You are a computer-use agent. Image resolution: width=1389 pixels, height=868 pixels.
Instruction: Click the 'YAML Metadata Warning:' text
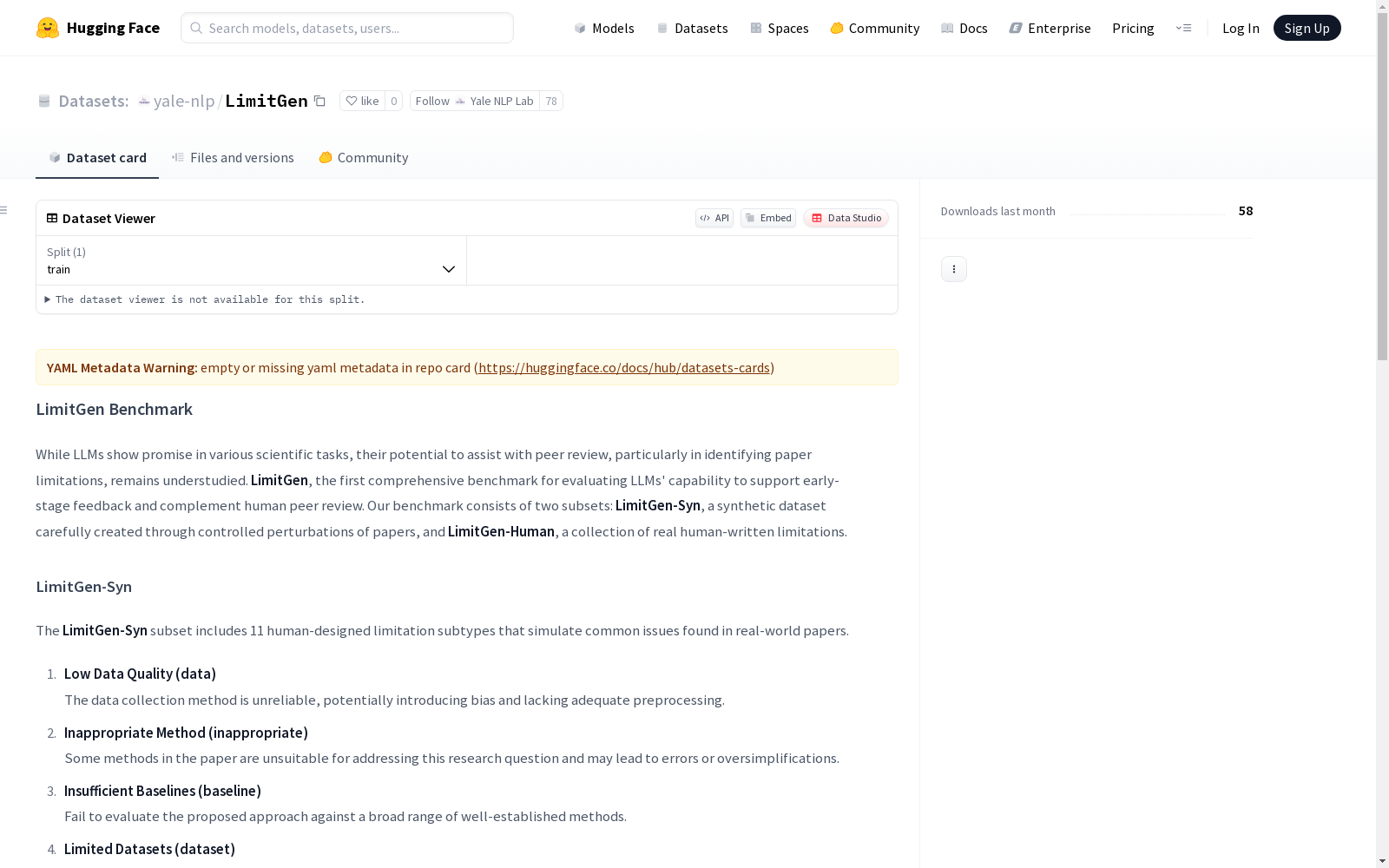tap(122, 367)
